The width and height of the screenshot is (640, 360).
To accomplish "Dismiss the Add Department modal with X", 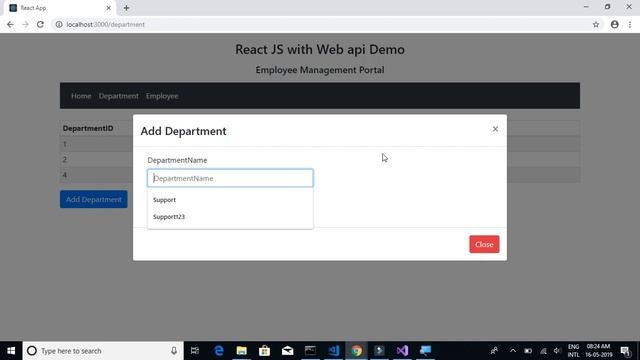I will pos(495,129).
